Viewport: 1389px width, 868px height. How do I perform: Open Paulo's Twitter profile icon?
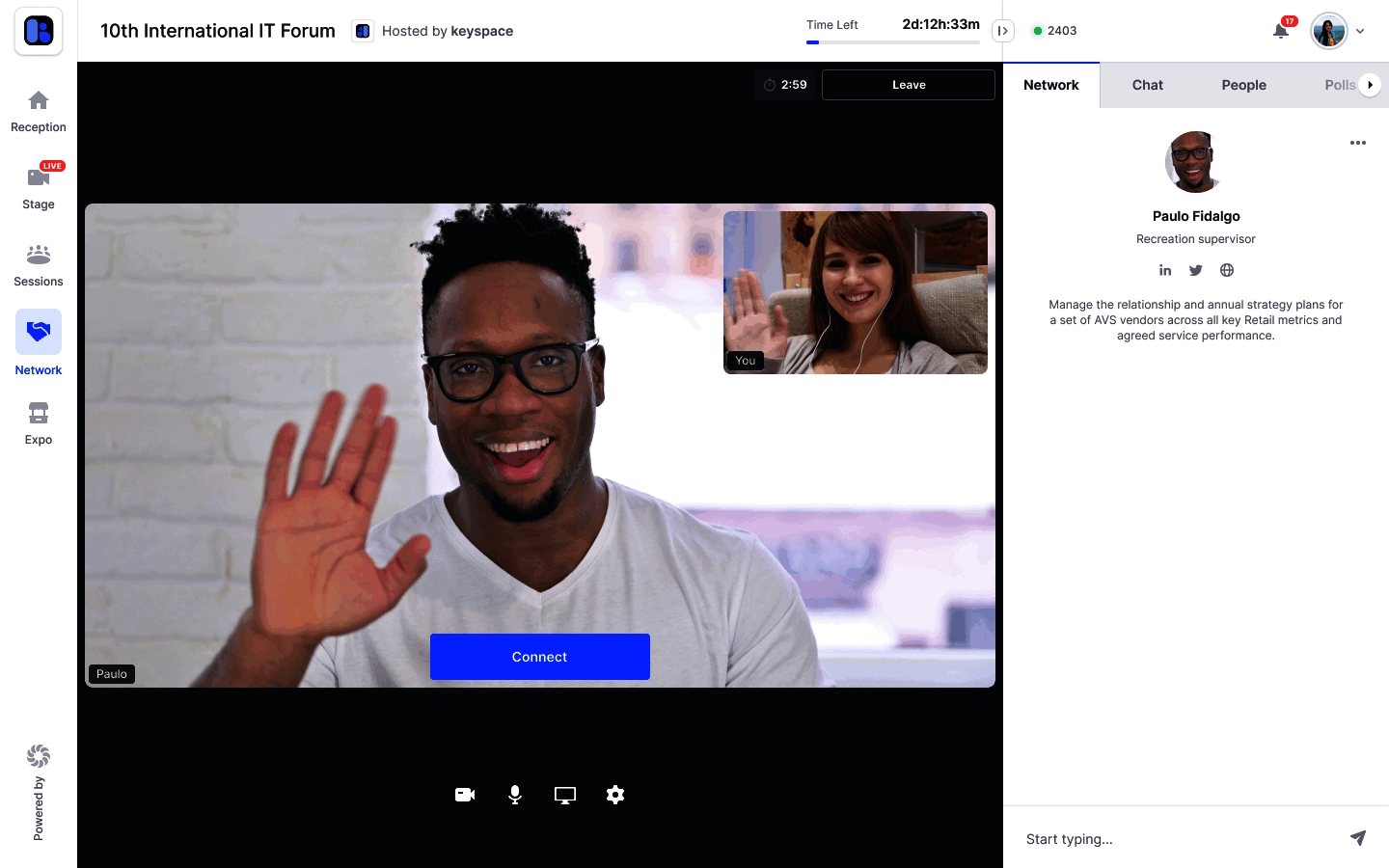1196,270
